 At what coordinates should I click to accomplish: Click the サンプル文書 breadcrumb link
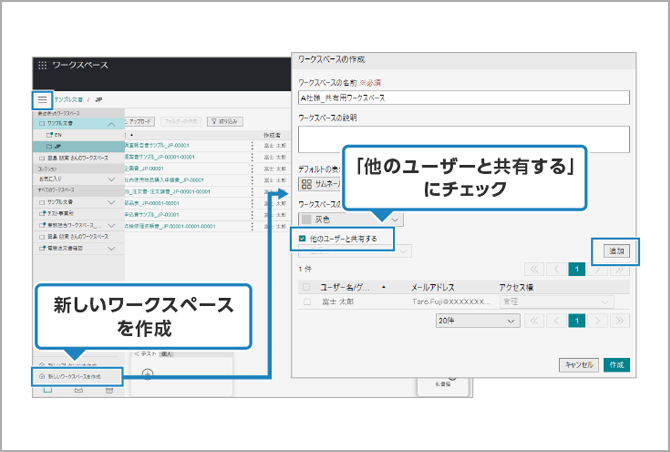point(68,100)
